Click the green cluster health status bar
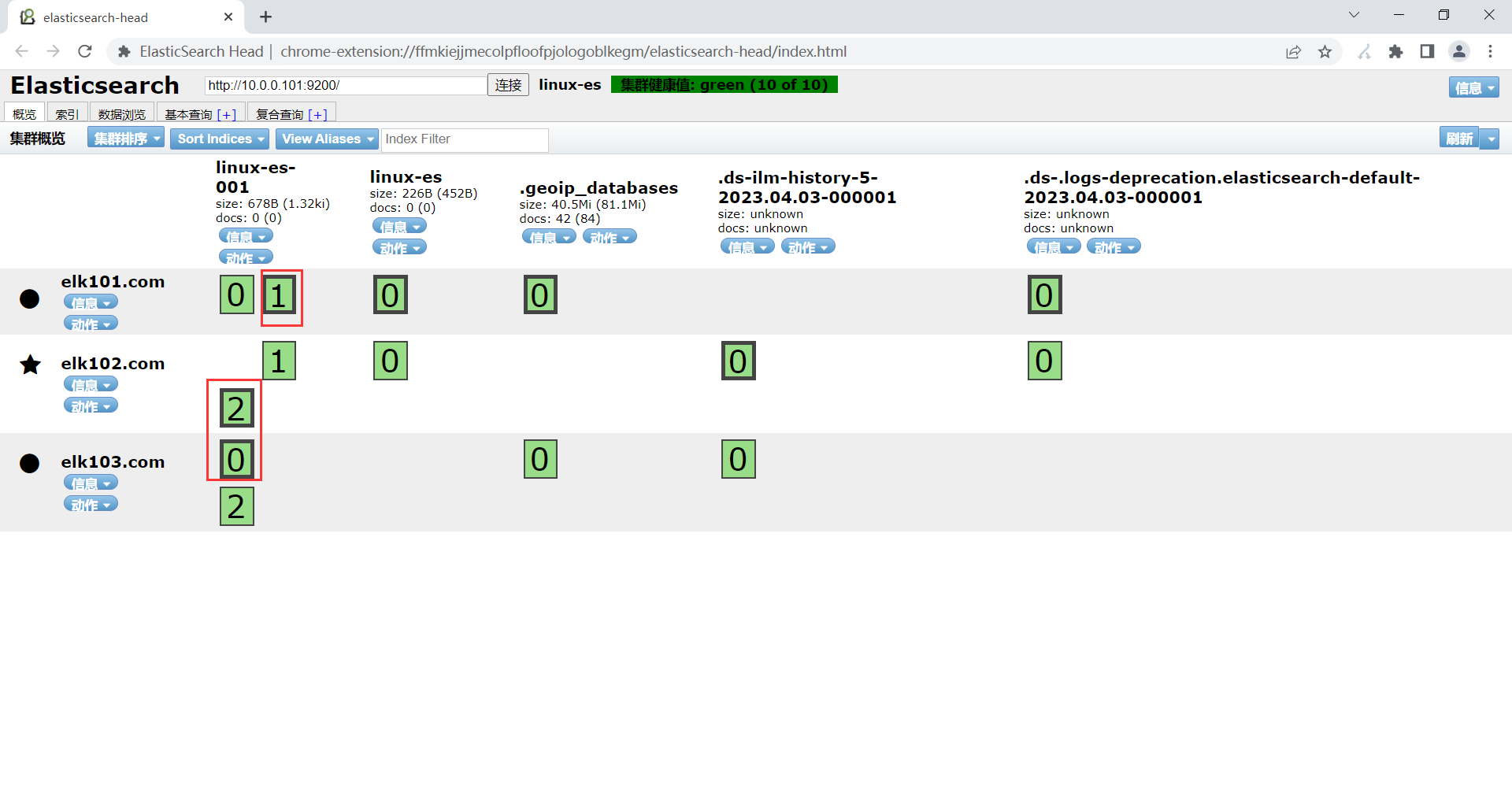Image resolution: width=1512 pixels, height=811 pixels. pos(724,85)
